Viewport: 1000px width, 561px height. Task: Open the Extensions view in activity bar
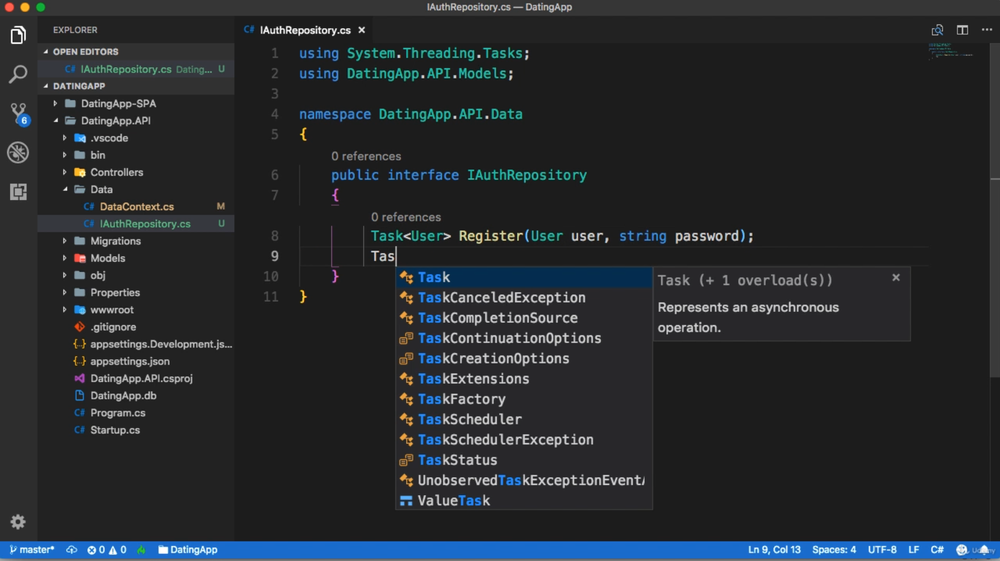[x=18, y=191]
